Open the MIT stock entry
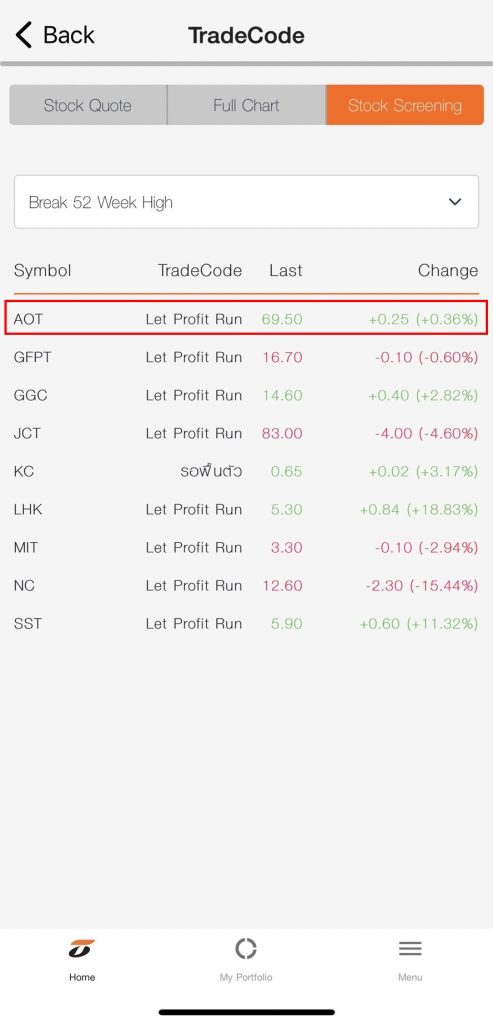Screen dimensions: 493x1024 coord(246,547)
